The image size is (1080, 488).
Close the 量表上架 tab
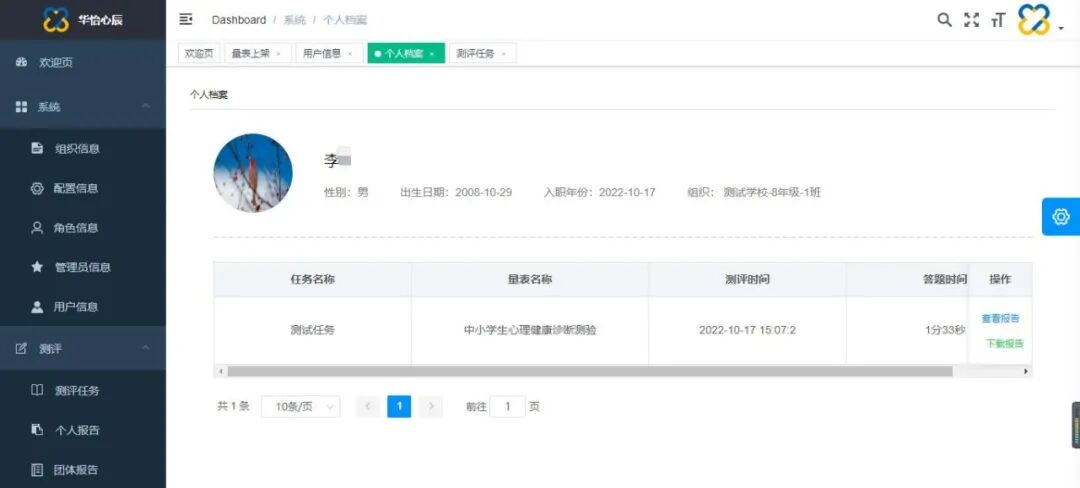[278, 54]
